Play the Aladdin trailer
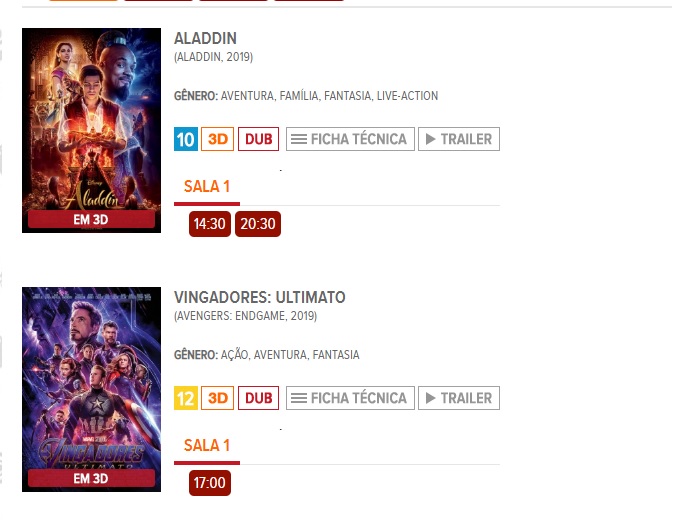The width and height of the screenshot is (685, 521). [459, 139]
